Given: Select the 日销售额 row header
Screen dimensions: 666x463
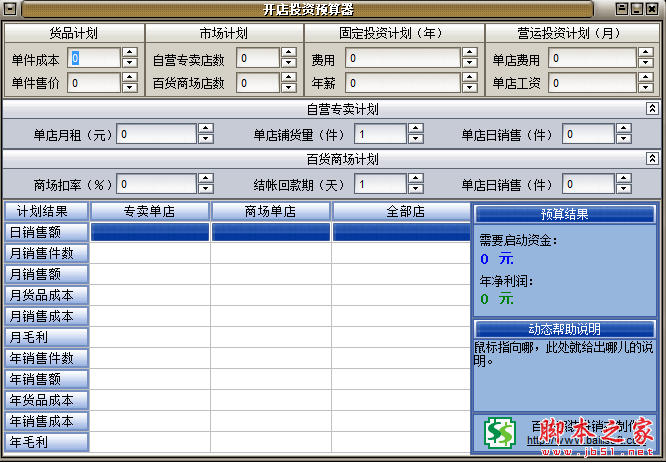Looking at the screenshot, I should 46,232.
